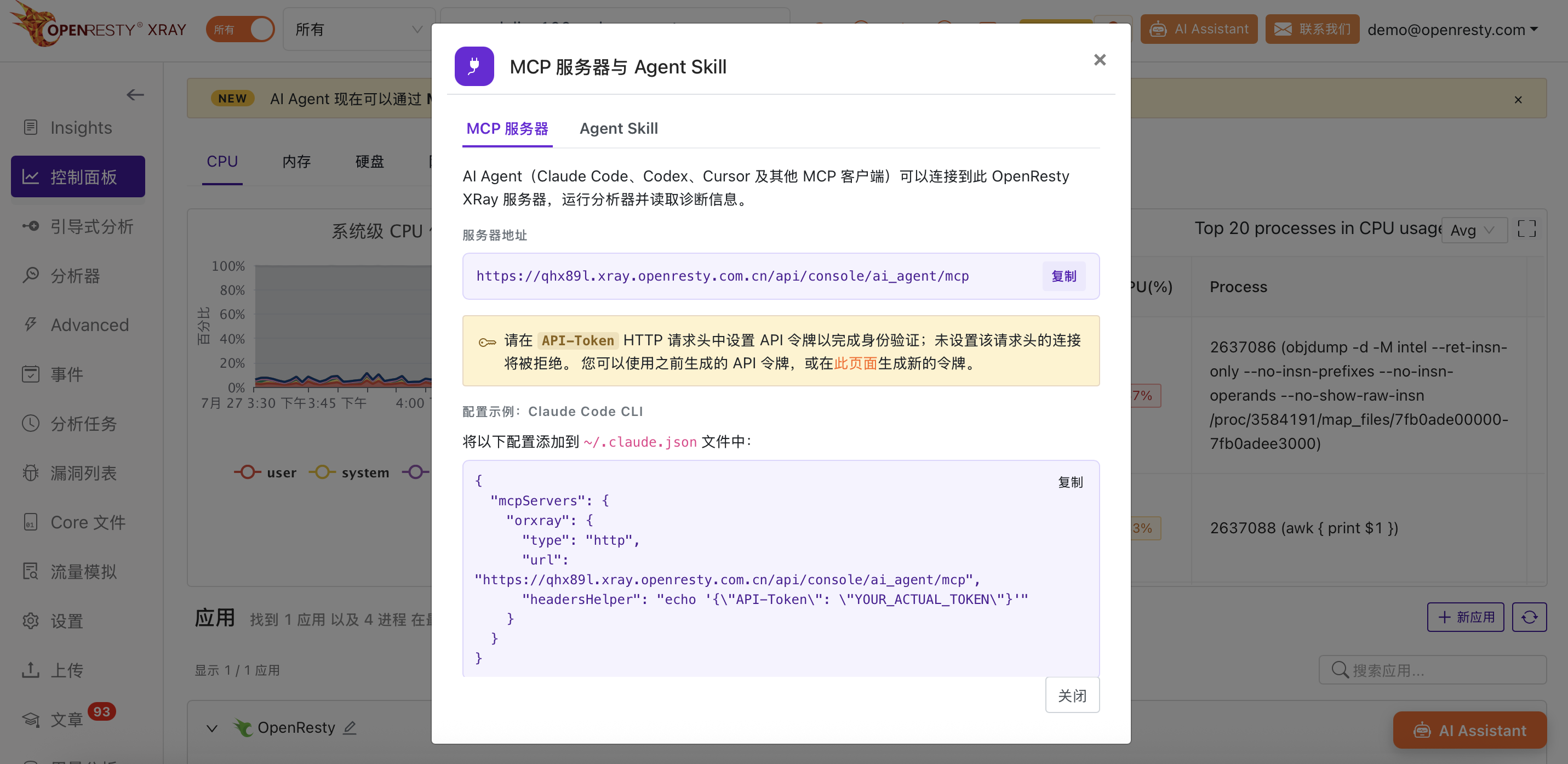1568x764 pixels.
Task: Open 上传 upload in sidebar
Action: [67, 670]
